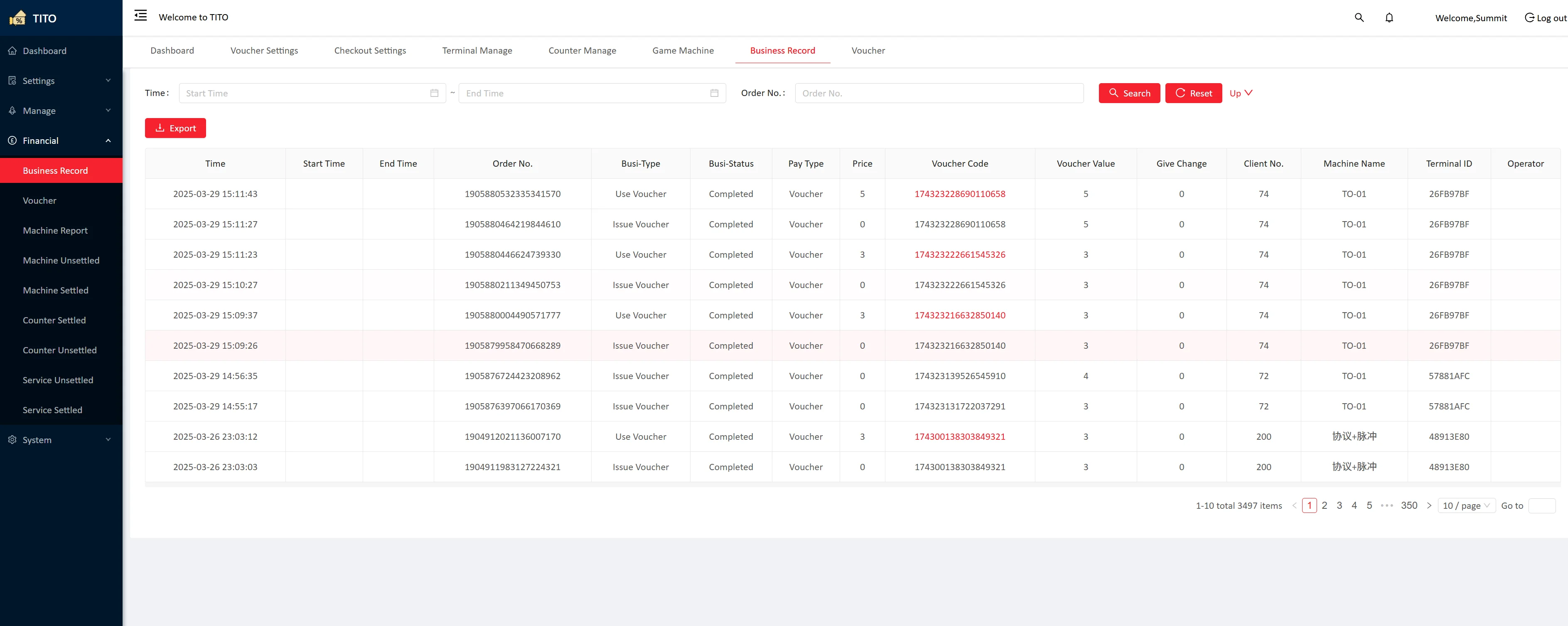Click the Log out icon
Image resolution: width=1568 pixels, height=626 pixels.
tap(1529, 17)
